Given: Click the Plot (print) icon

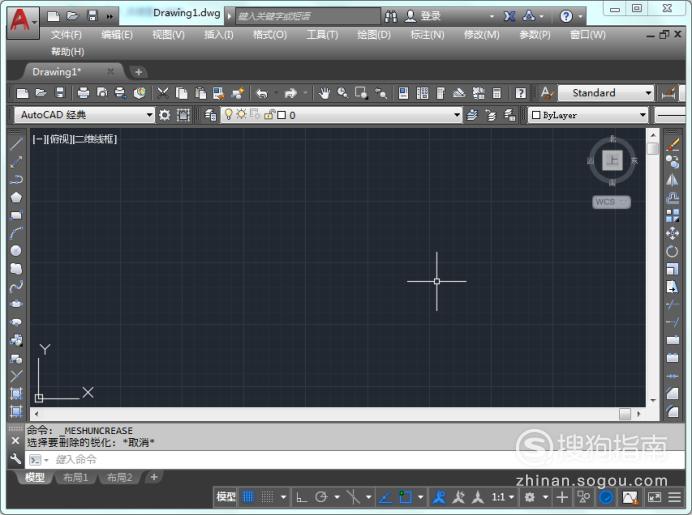Looking at the screenshot, I should pos(83,93).
